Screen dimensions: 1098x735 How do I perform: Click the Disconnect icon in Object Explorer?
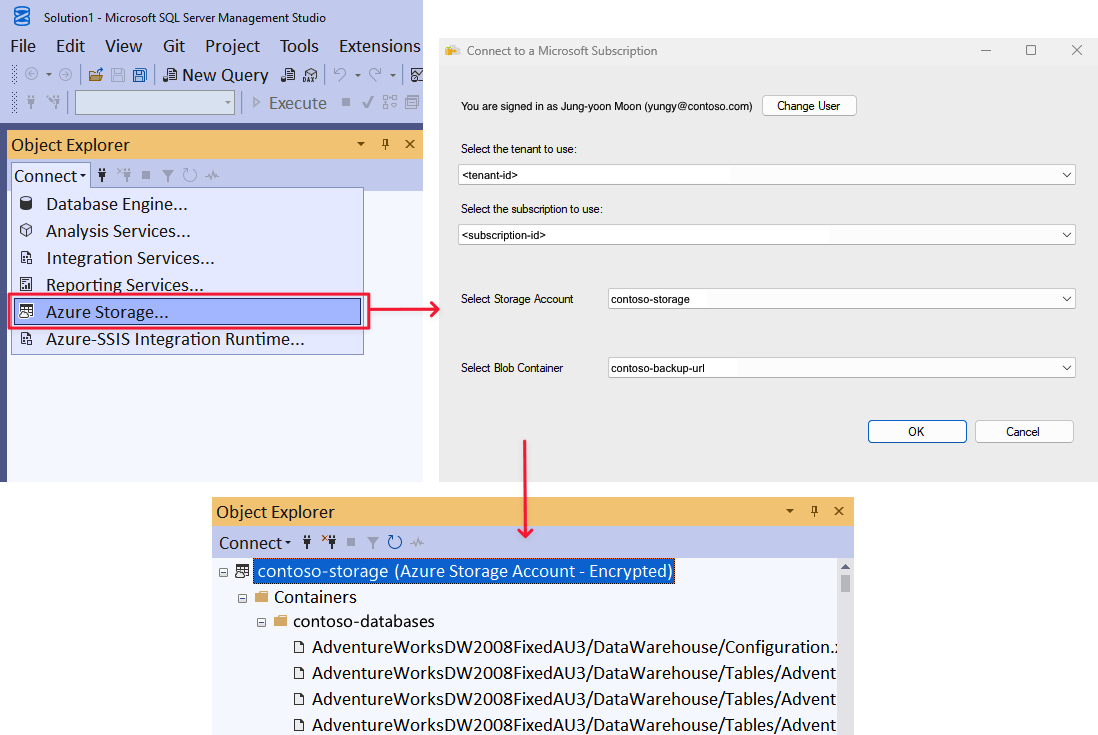pos(126,175)
